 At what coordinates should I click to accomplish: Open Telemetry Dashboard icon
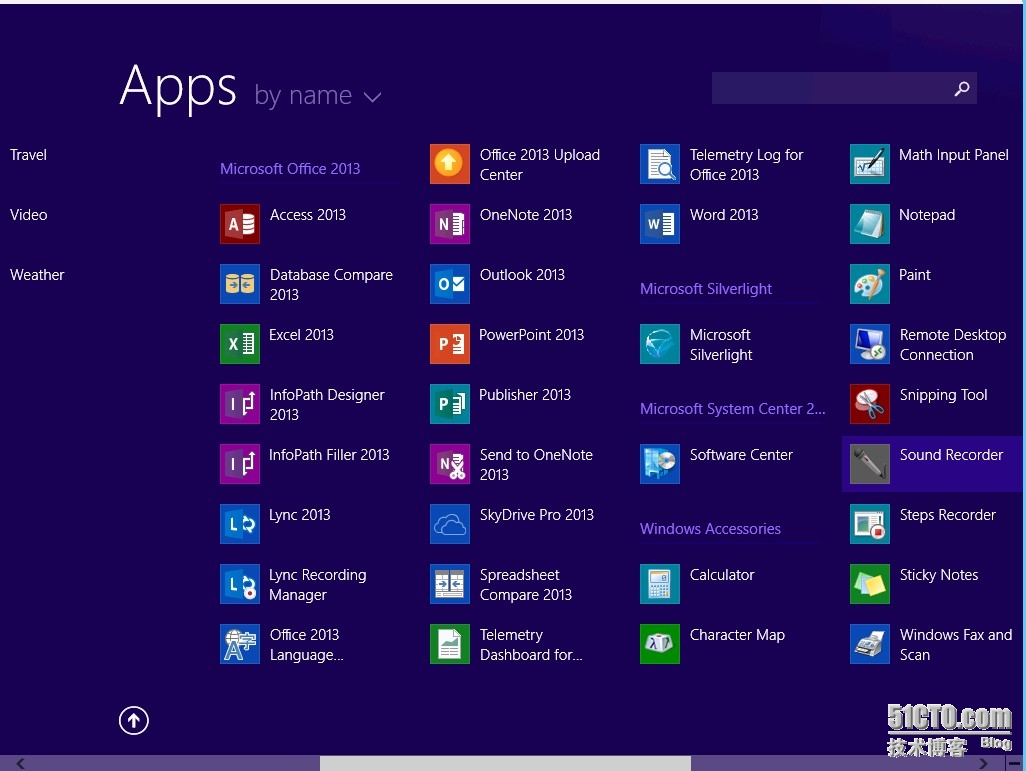click(450, 643)
